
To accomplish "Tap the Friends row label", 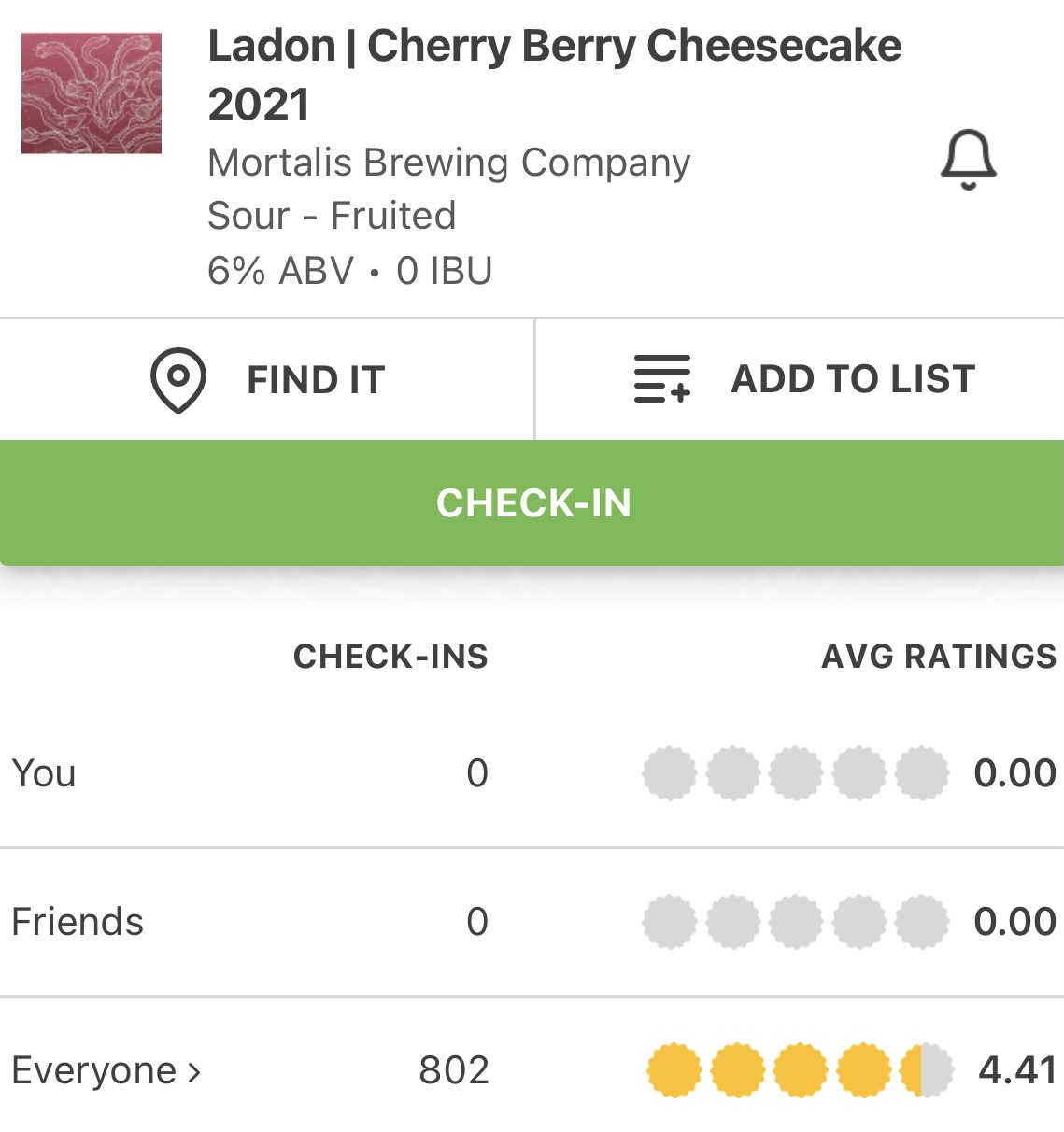I will (x=78, y=922).
